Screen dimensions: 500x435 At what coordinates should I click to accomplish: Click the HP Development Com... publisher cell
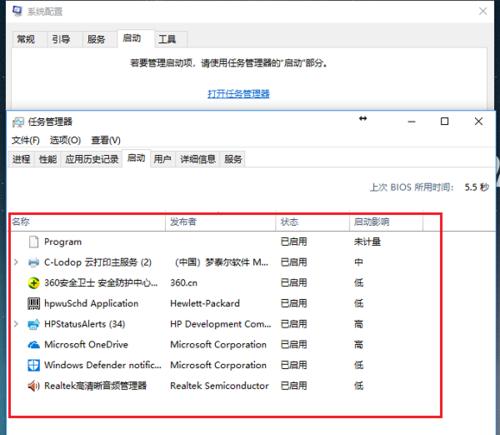(x=221, y=324)
